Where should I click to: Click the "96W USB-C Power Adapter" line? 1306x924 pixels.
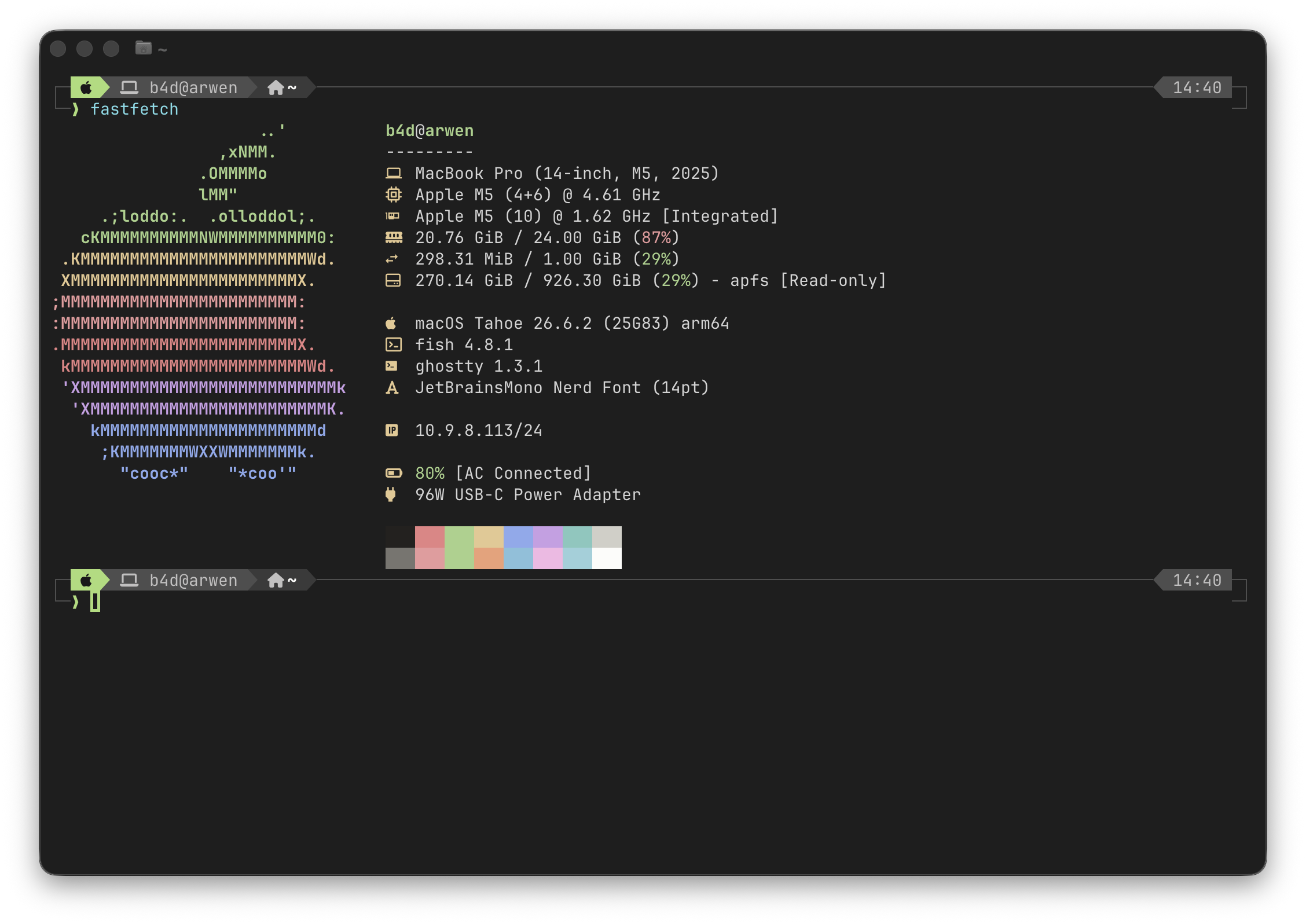coord(528,494)
